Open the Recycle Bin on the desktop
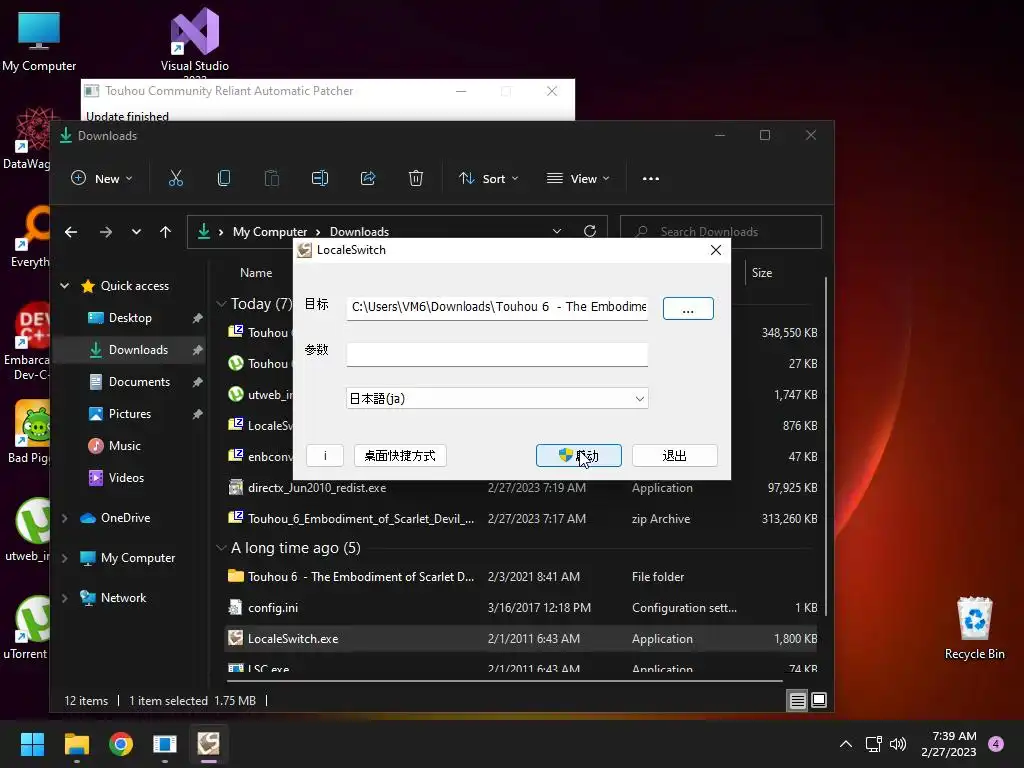Screen dimensions: 1024x768 click(x=974, y=628)
